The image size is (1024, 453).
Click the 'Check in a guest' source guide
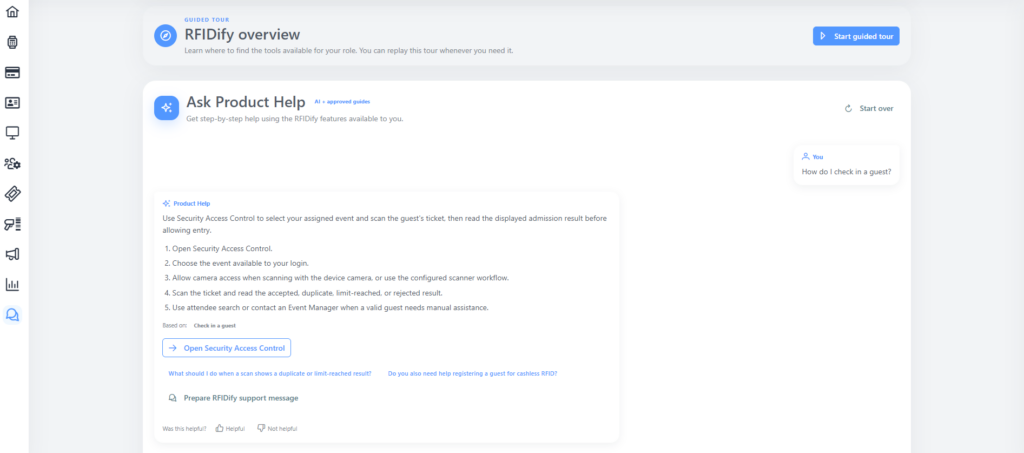coord(215,325)
